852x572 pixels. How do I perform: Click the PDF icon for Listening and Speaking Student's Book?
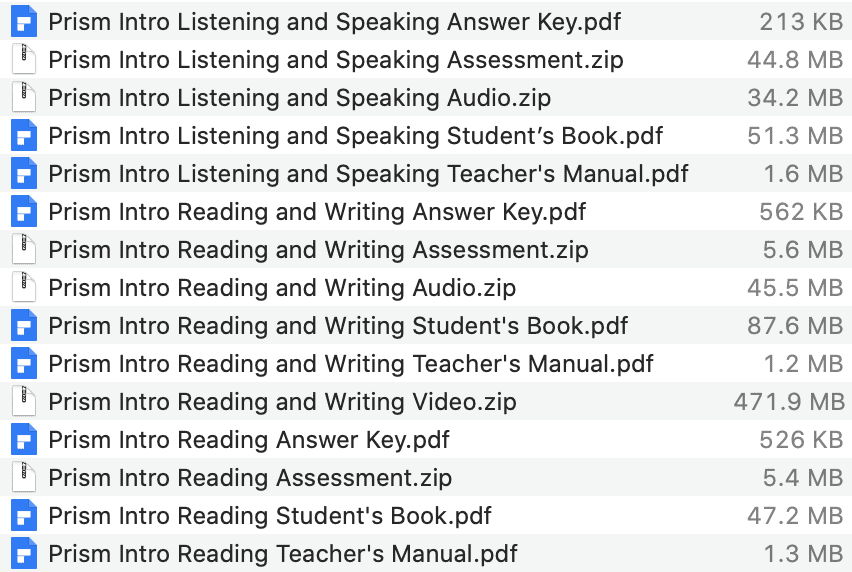(x=24, y=135)
